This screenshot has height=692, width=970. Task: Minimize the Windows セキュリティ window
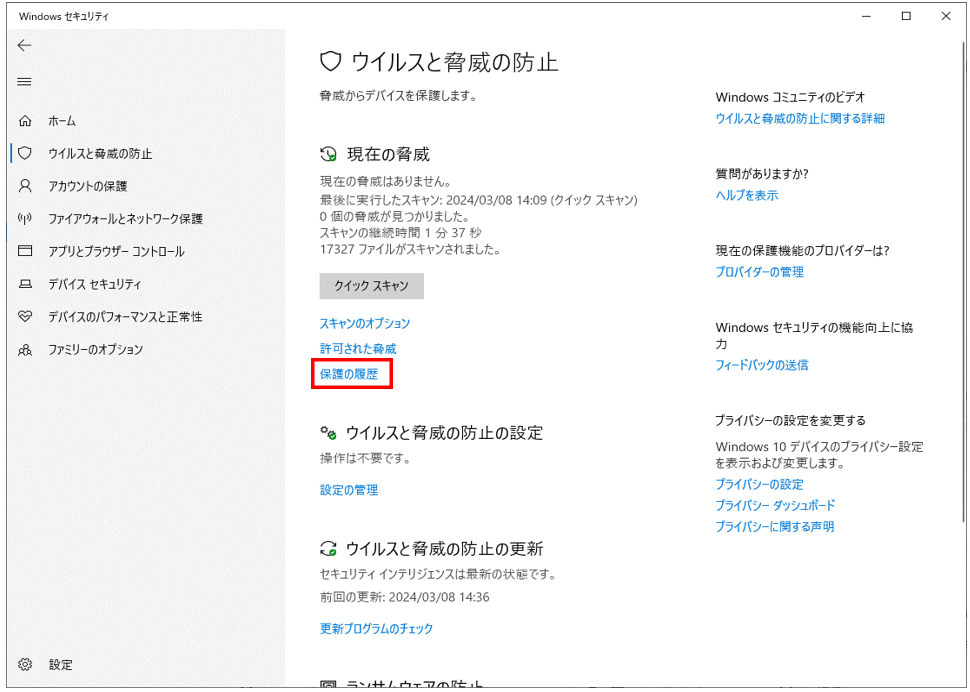coord(866,17)
